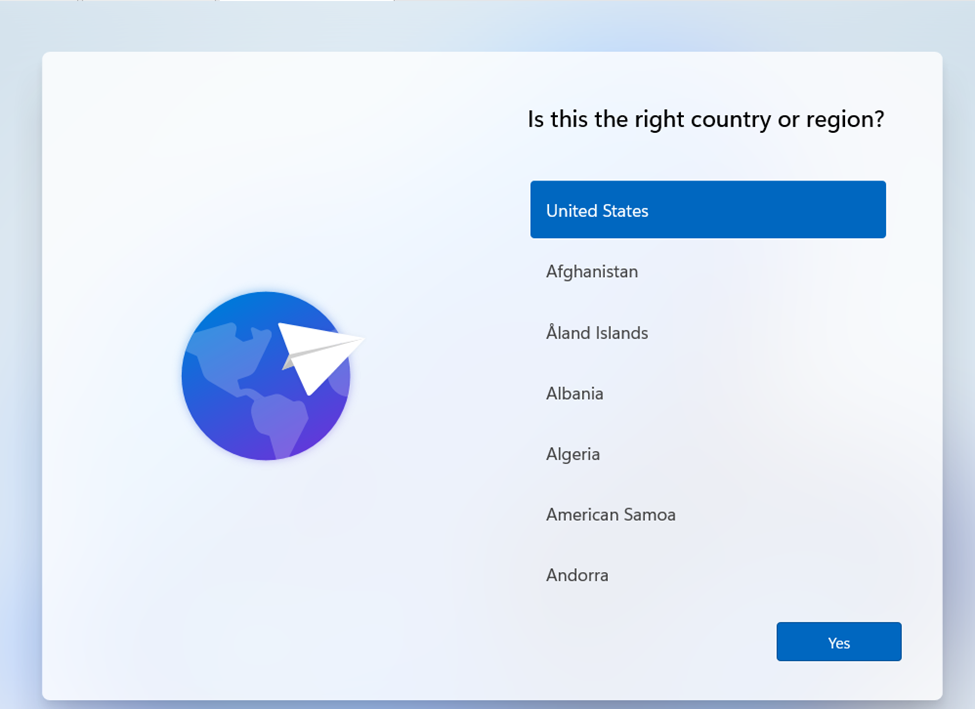Choose Algeria in the list
The width and height of the screenshot is (975, 709).
[x=573, y=454]
